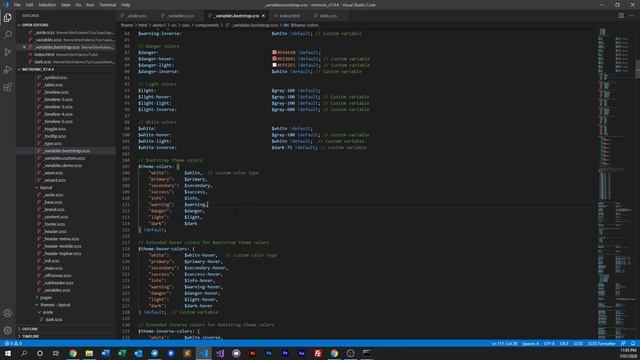Click the feedback icon in status bar
The image size is (640, 360).
(x=623, y=343)
